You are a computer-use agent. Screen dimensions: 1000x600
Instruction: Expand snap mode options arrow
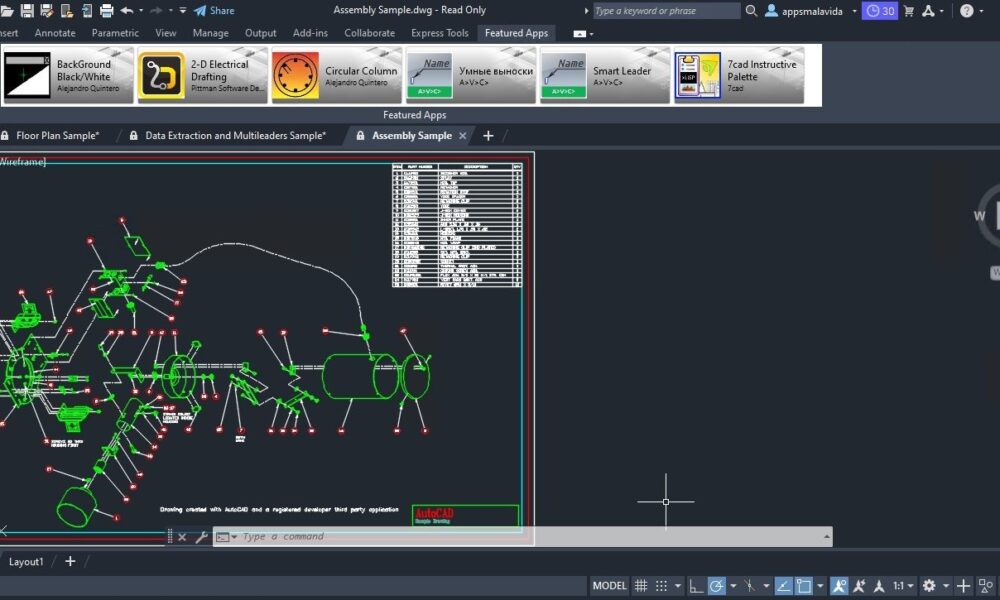coord(677,585)
